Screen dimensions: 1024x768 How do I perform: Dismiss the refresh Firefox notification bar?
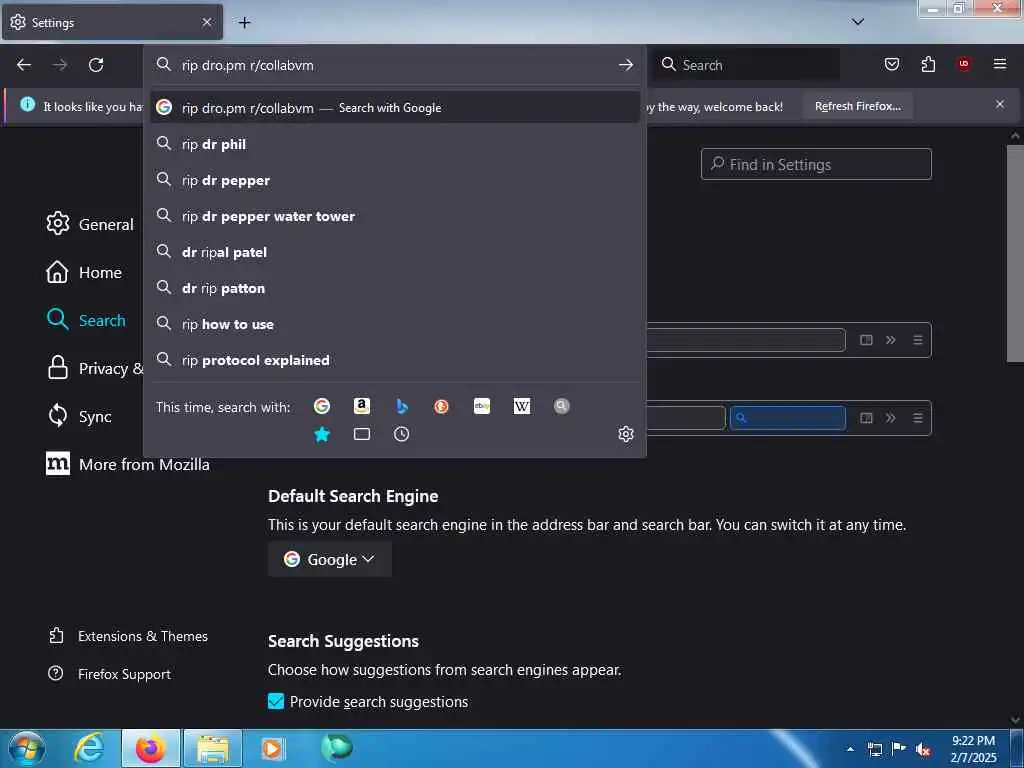[1000, 104]
